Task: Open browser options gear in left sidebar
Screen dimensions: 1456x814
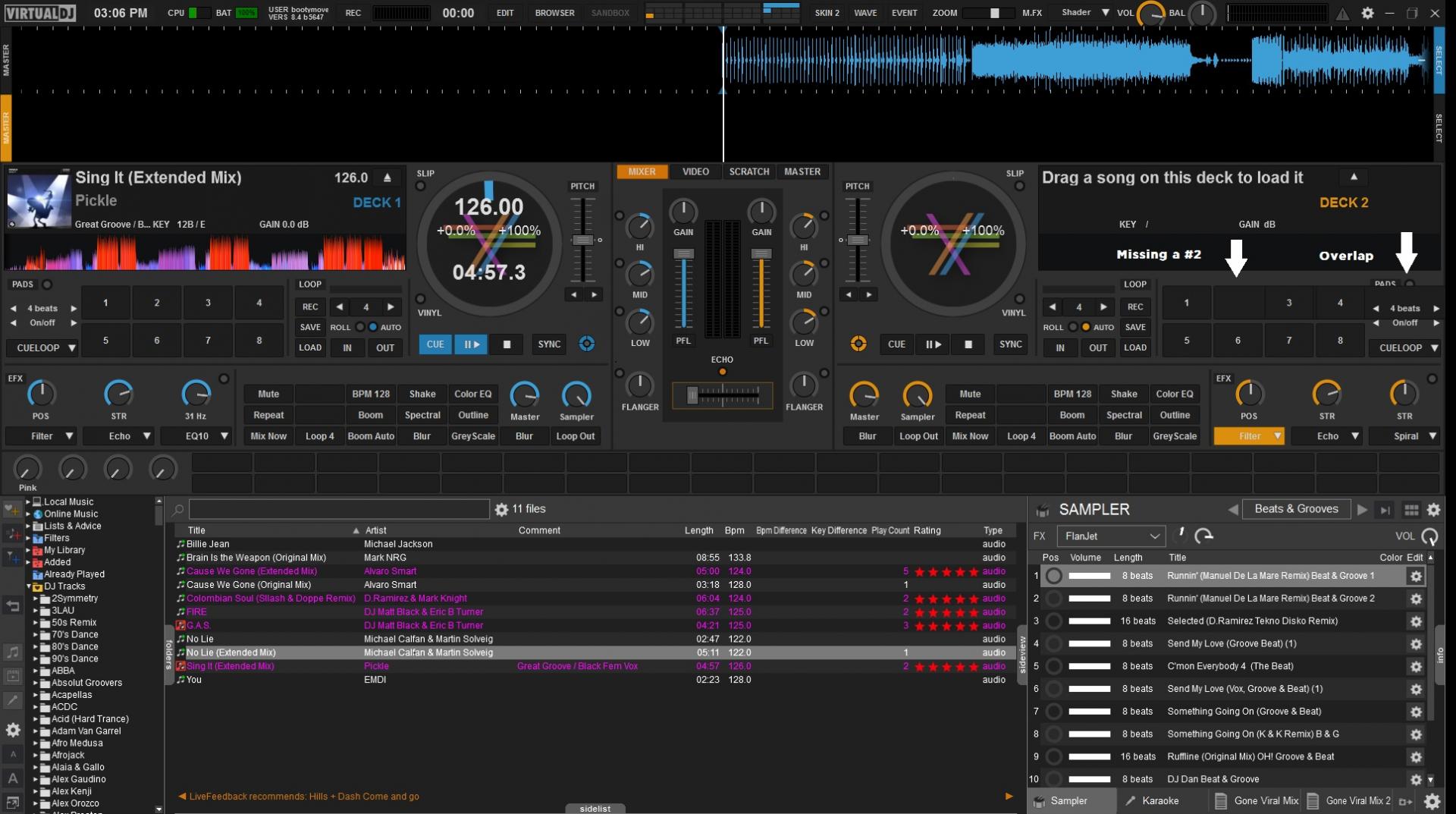Action: coord(13,730)
